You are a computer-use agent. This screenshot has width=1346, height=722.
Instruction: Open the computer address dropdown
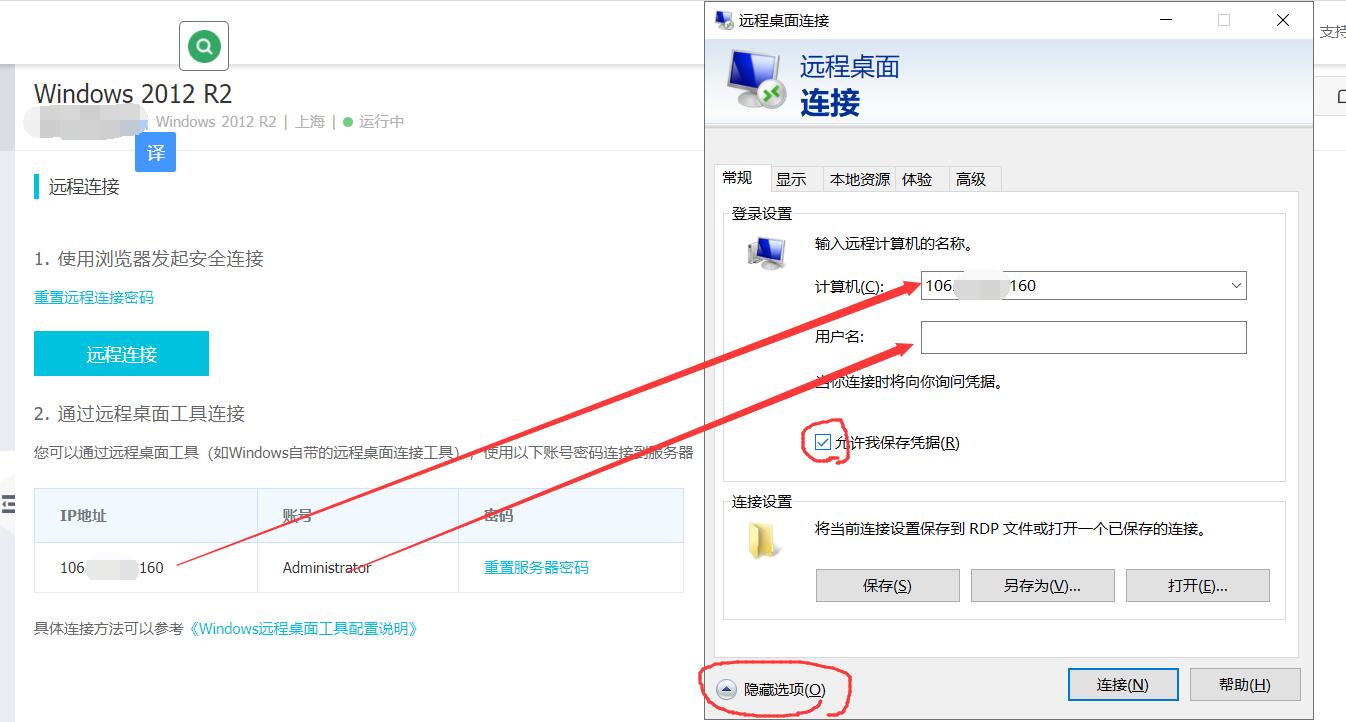[x=1235, y=286]
